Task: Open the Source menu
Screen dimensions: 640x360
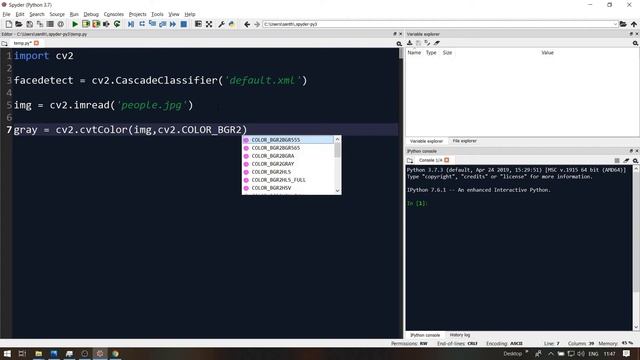Action: pyautogui.click(x=57, y=14)
